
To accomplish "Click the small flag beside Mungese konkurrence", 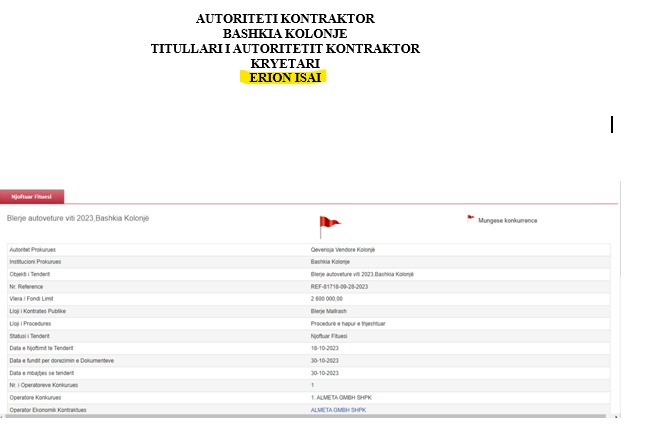I will click(471, 217).
